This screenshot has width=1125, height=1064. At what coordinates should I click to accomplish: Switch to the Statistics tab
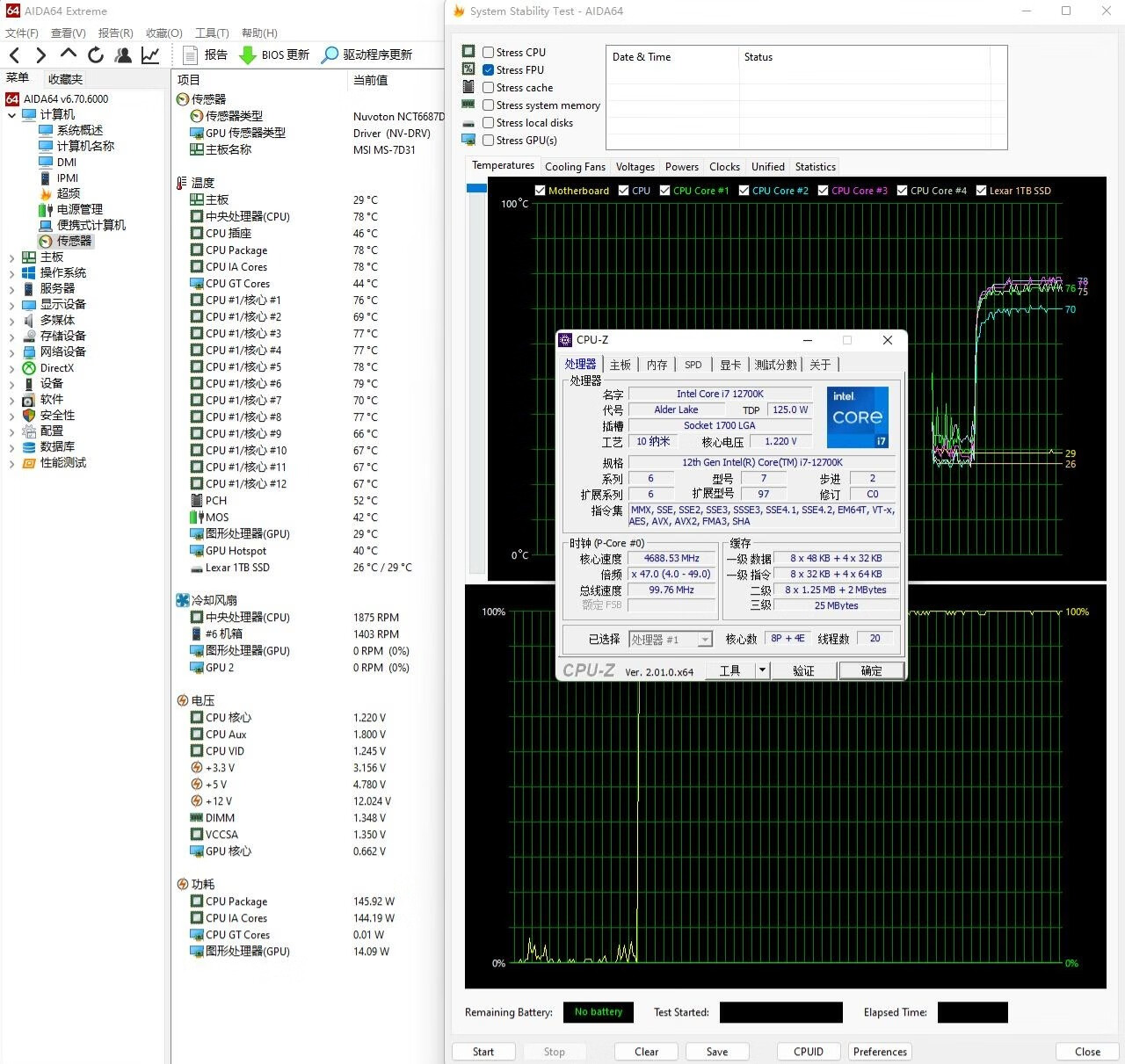[x=816, y=167]
